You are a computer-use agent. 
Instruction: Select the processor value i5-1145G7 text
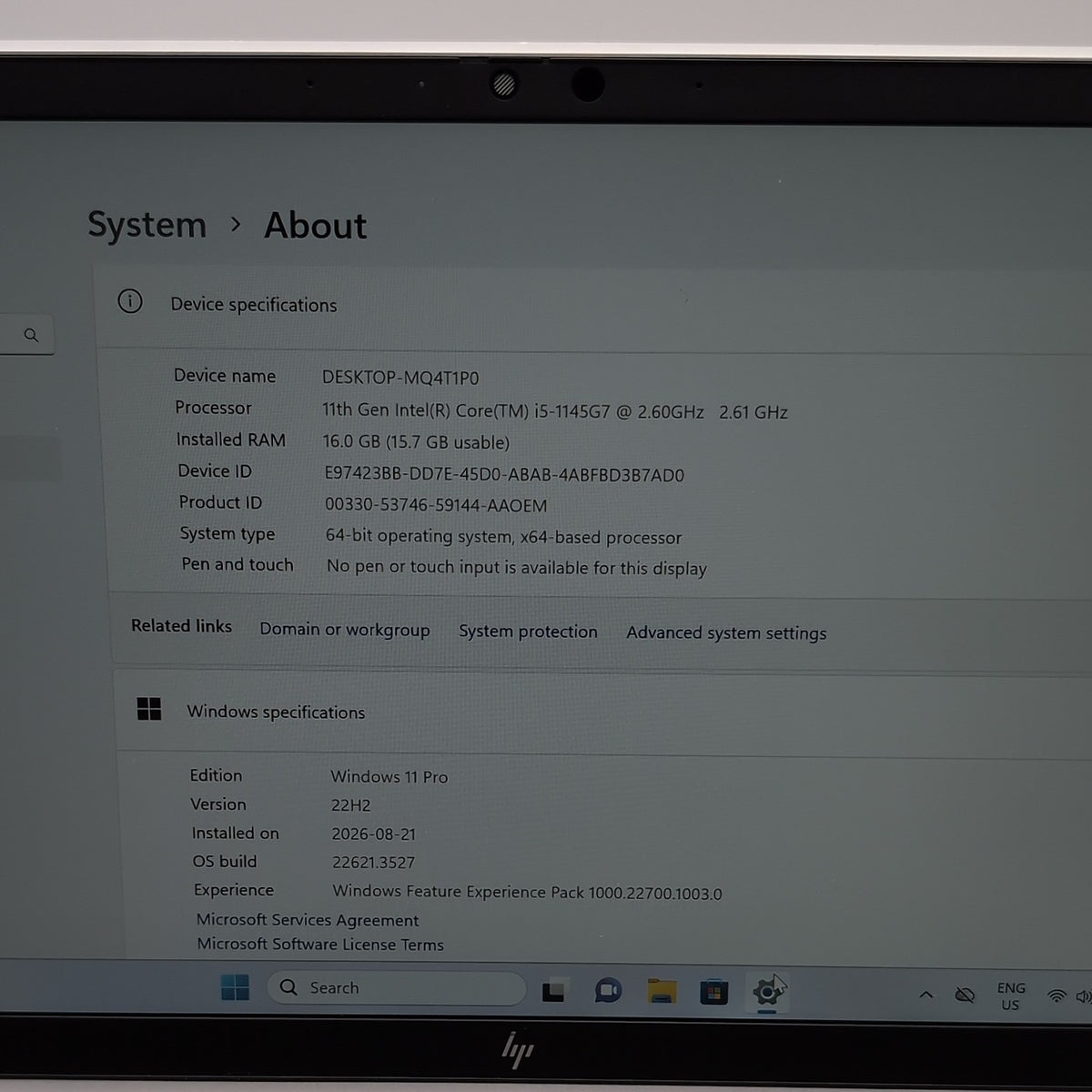[555, 411]
